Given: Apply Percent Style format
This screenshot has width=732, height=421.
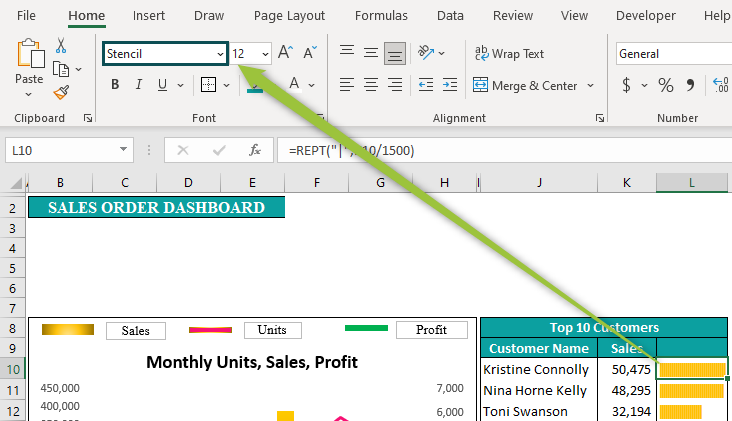Looking at the screenshot, I should click(666, 85).
